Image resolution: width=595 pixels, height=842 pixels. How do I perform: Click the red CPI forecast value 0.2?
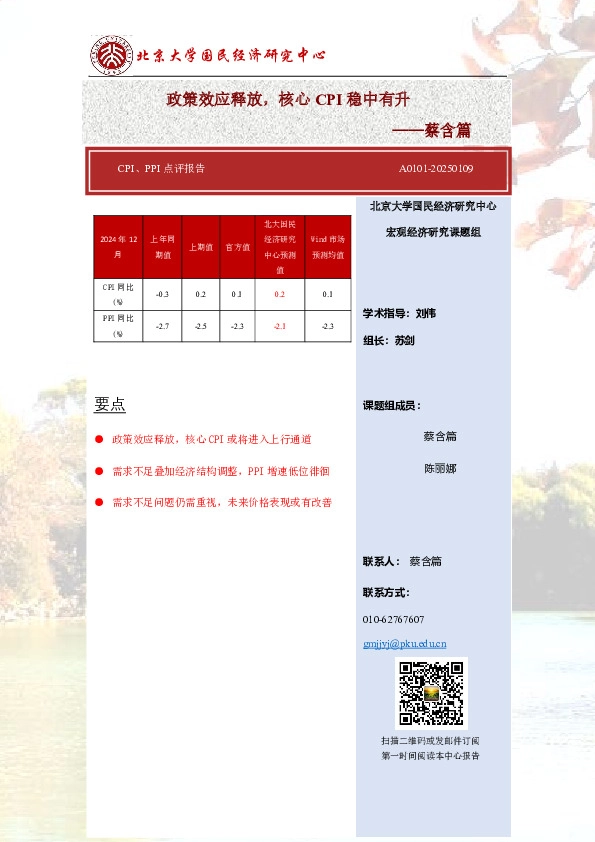pos(280,294)
